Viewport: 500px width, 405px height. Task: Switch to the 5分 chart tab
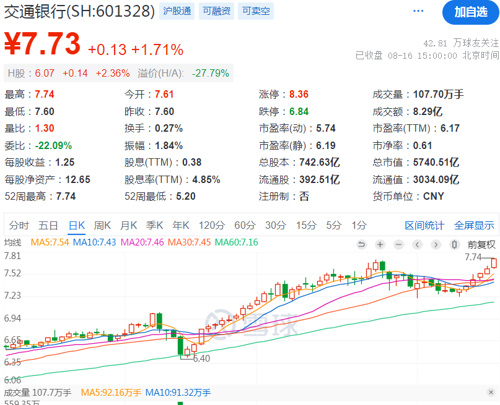(x=334, y=226)
